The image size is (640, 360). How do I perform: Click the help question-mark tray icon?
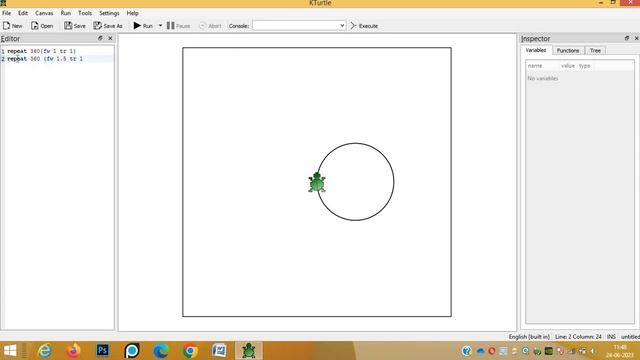tap(467, 351)
